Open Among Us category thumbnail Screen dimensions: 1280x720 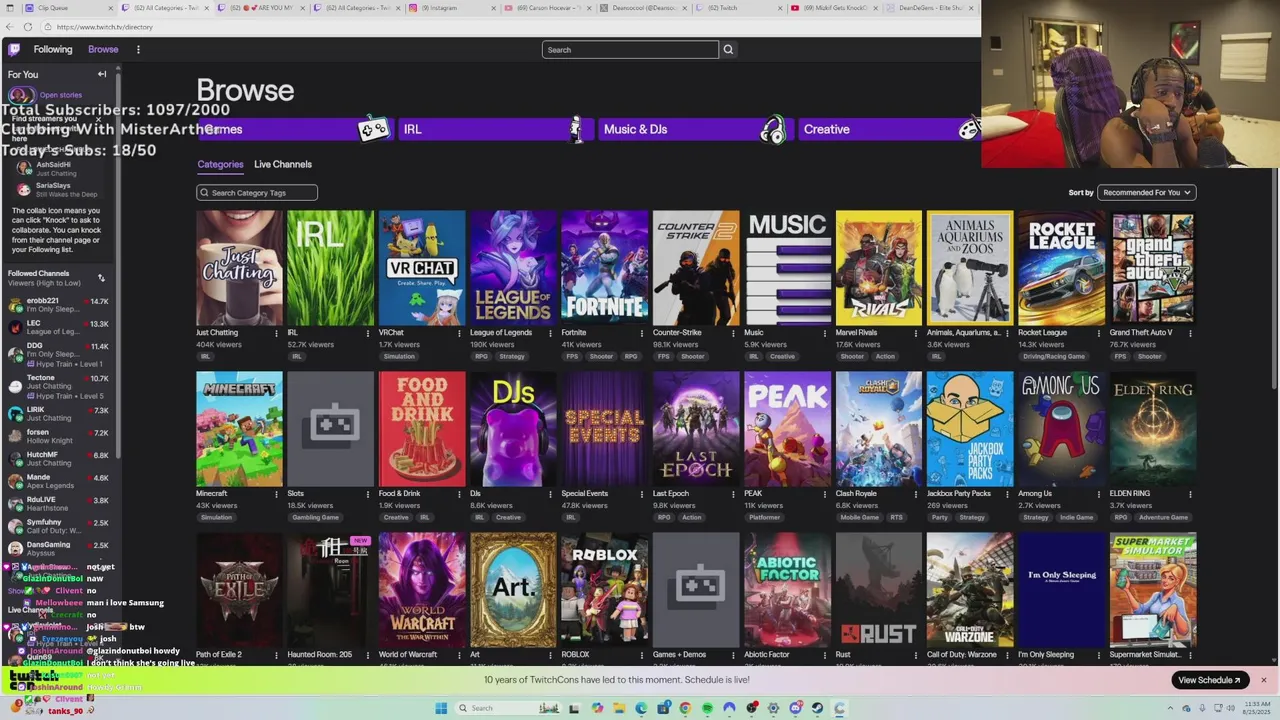[1061, 429]
